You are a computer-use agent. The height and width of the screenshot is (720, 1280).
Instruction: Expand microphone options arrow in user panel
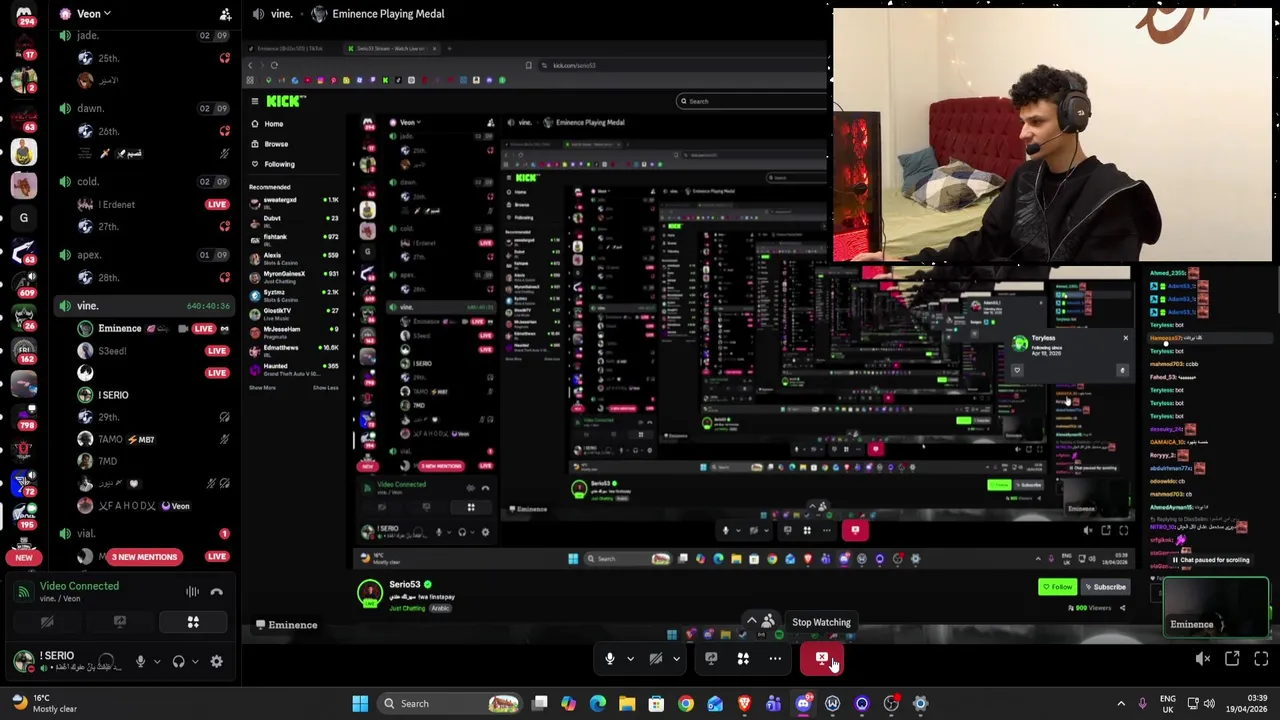[155, 661]
